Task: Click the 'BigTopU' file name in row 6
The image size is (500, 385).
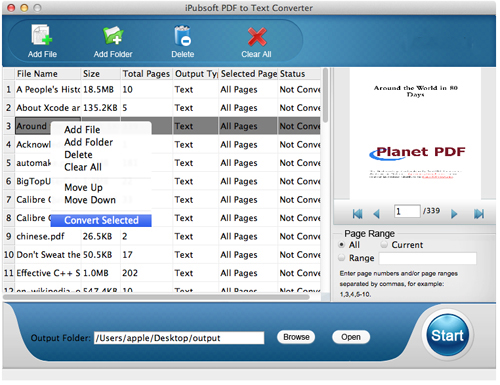Action: 33,181
